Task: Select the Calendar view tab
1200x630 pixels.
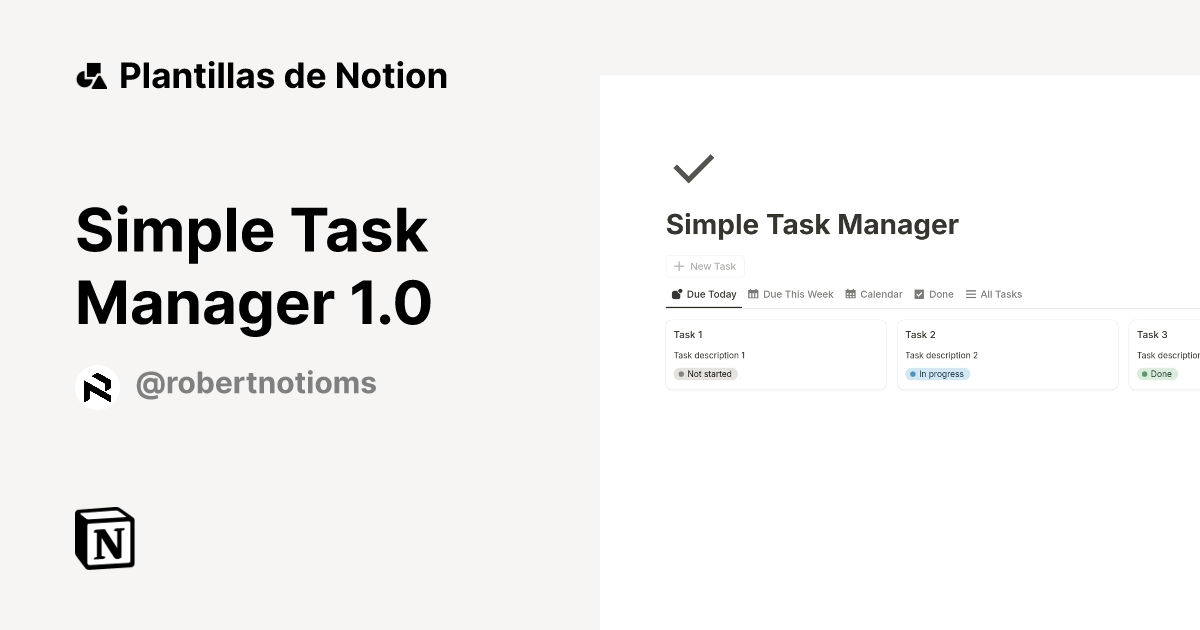Action: [x=874, y=294]
